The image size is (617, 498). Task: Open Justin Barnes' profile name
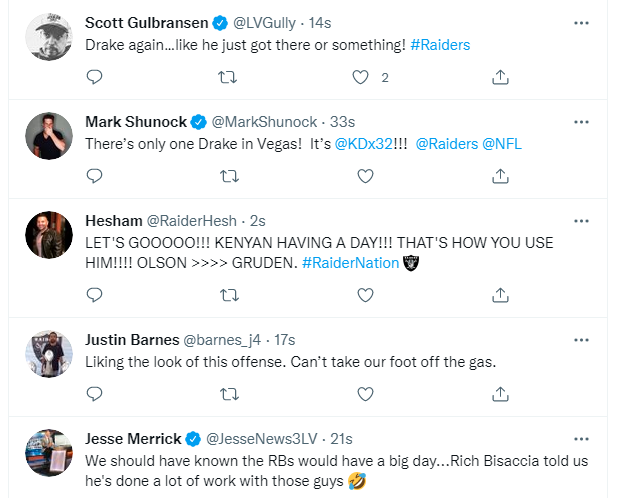(132, 339)
